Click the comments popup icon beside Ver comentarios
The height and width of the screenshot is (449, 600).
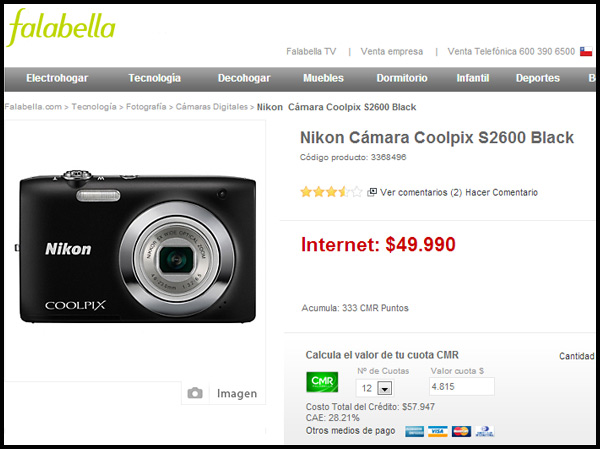tap(372, 192)
